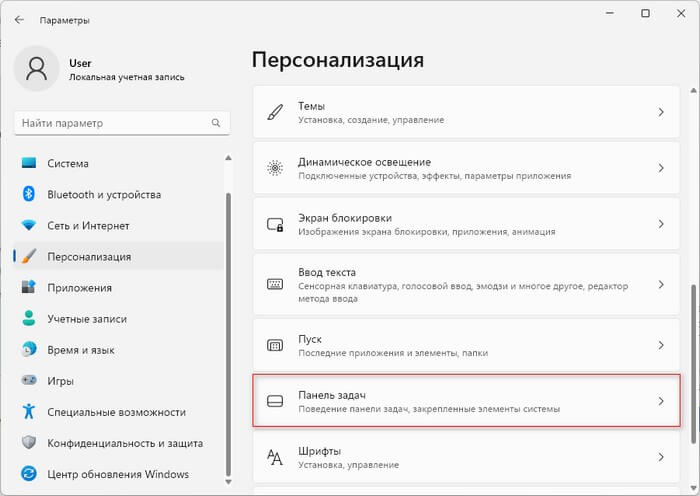Click the Персонализация paintbrush sidebar icon
The width and height of the screenshot is (700, 496).
point(29,256)
